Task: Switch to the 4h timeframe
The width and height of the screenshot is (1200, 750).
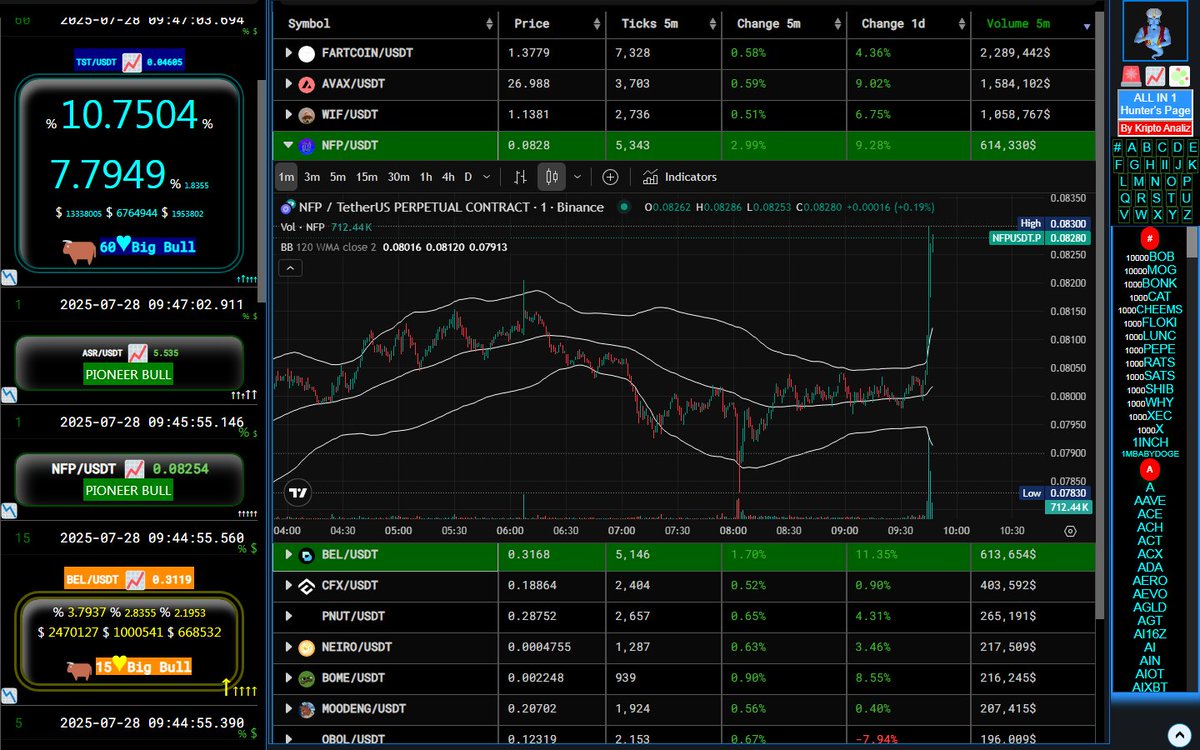Action: (x=448, y=177)
